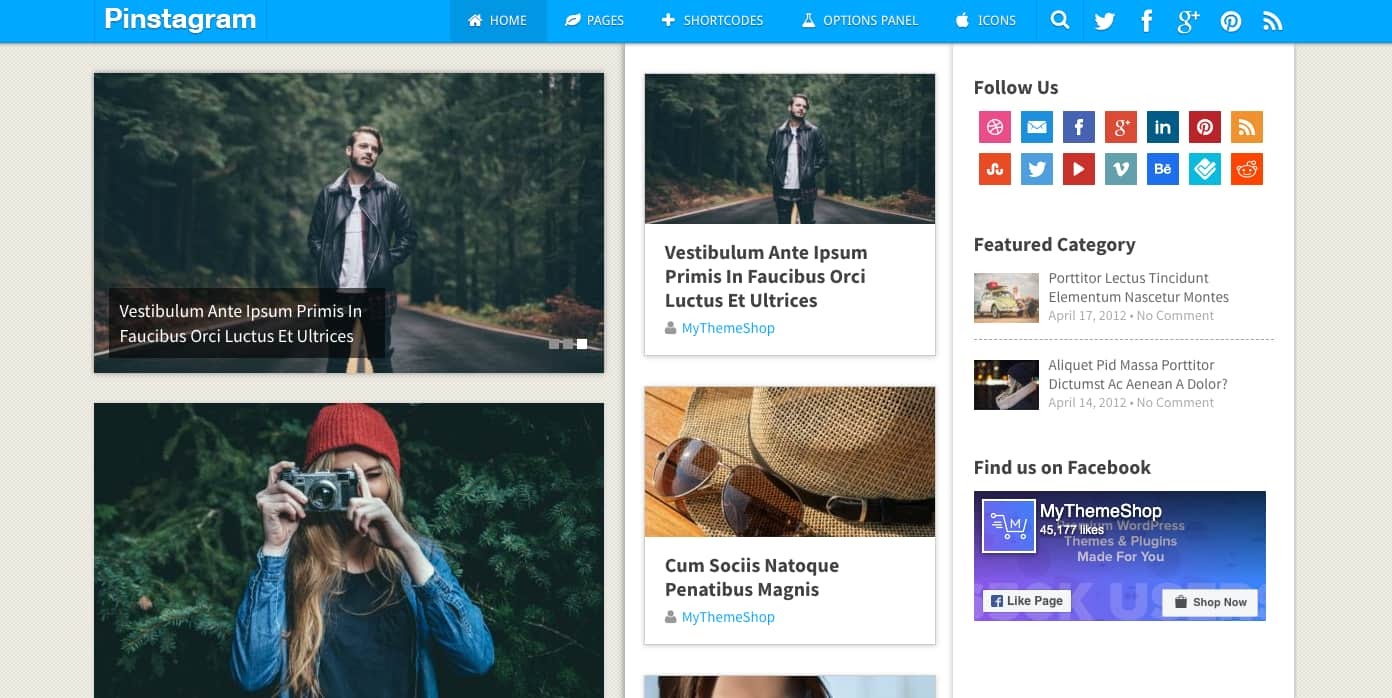The width and height of the screenshot is (1392, 698).
Task: Select the Icons menu item
Action: 986,20
